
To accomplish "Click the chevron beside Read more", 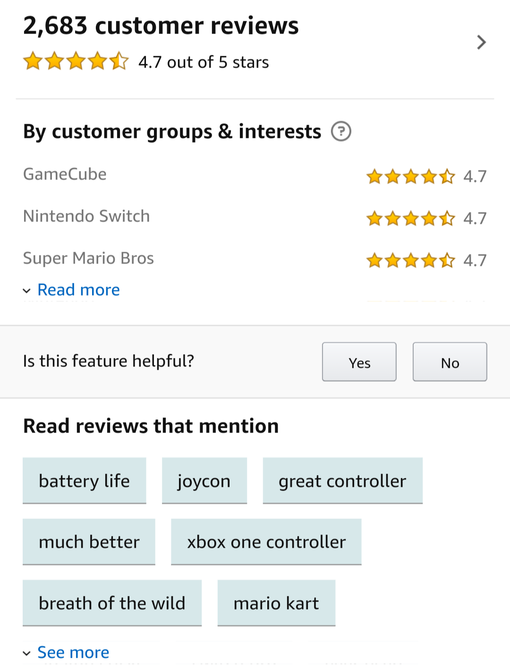I will (x=26, y=291).
